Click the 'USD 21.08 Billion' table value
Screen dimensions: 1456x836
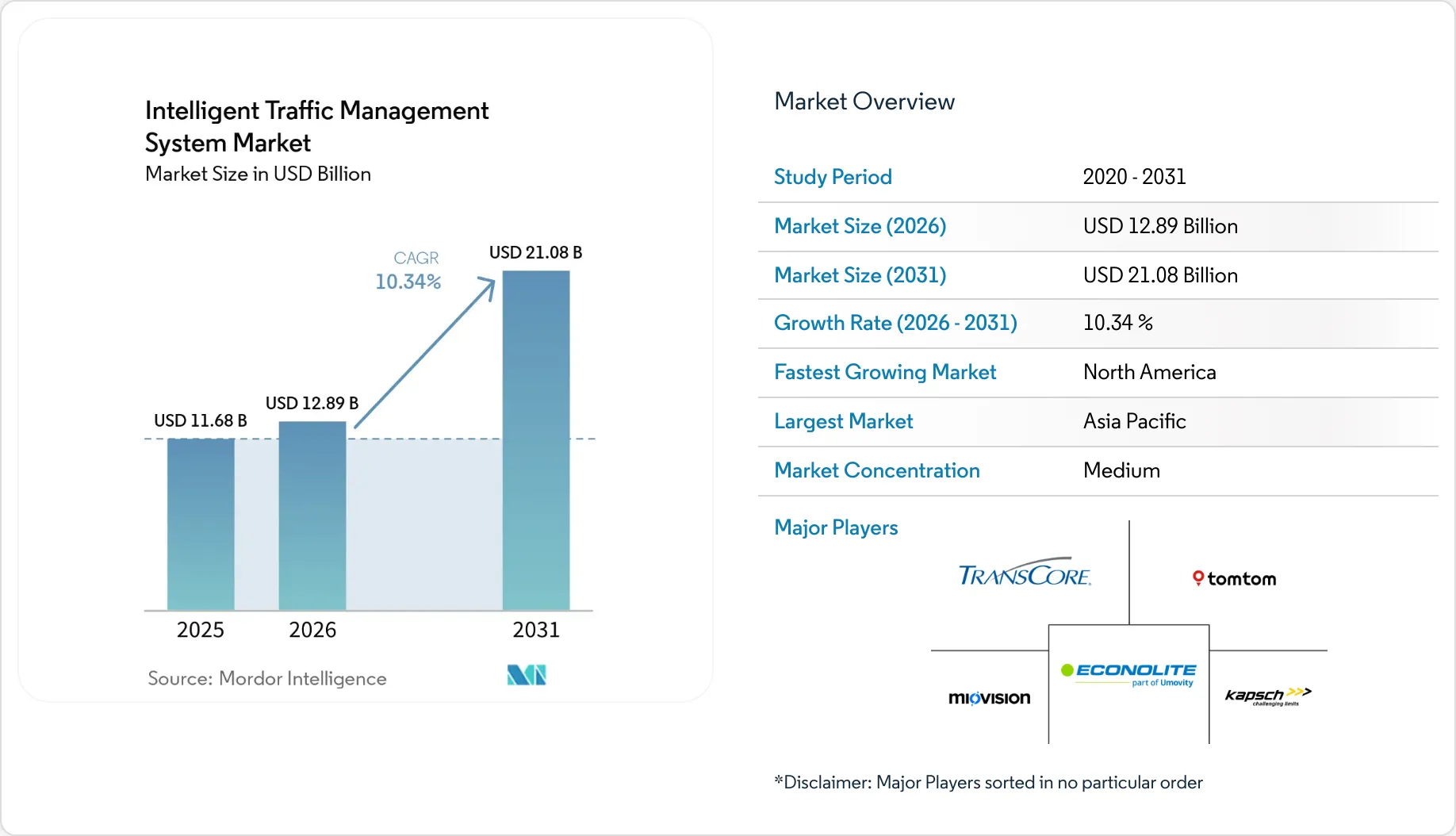click(1160, 275)
